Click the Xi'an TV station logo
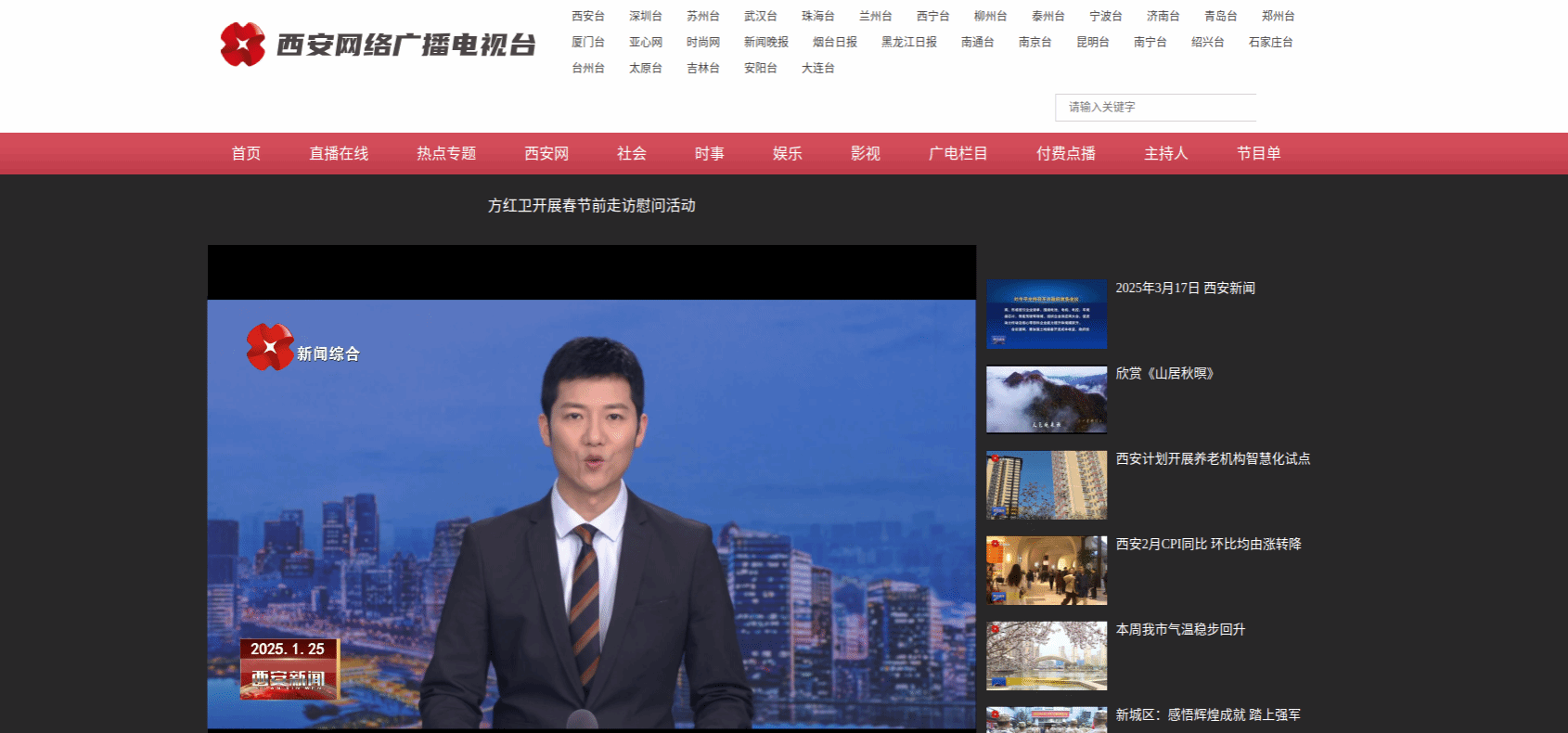The width and height of the screenshot is (1568, 733). point(378,44)
